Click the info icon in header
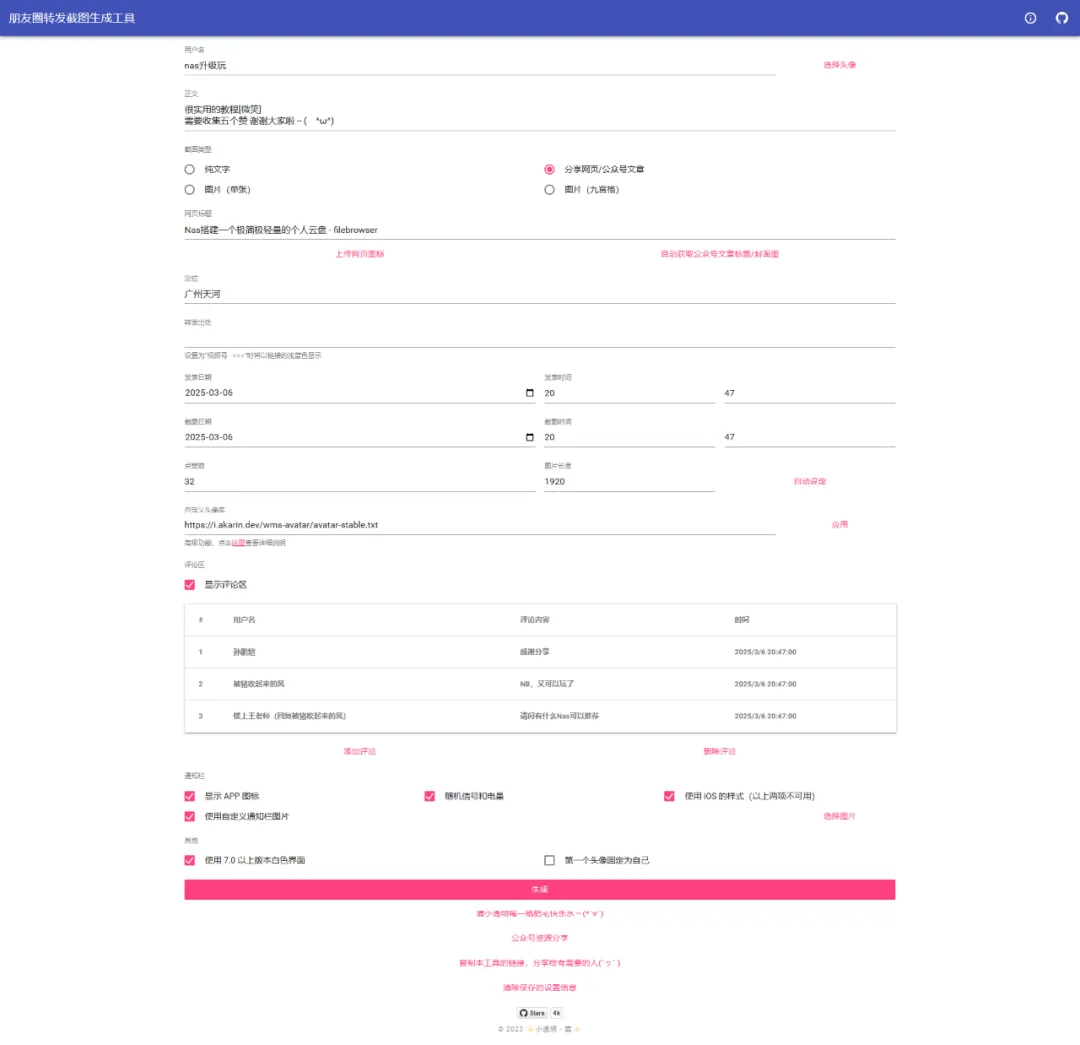 point(1031,18)
